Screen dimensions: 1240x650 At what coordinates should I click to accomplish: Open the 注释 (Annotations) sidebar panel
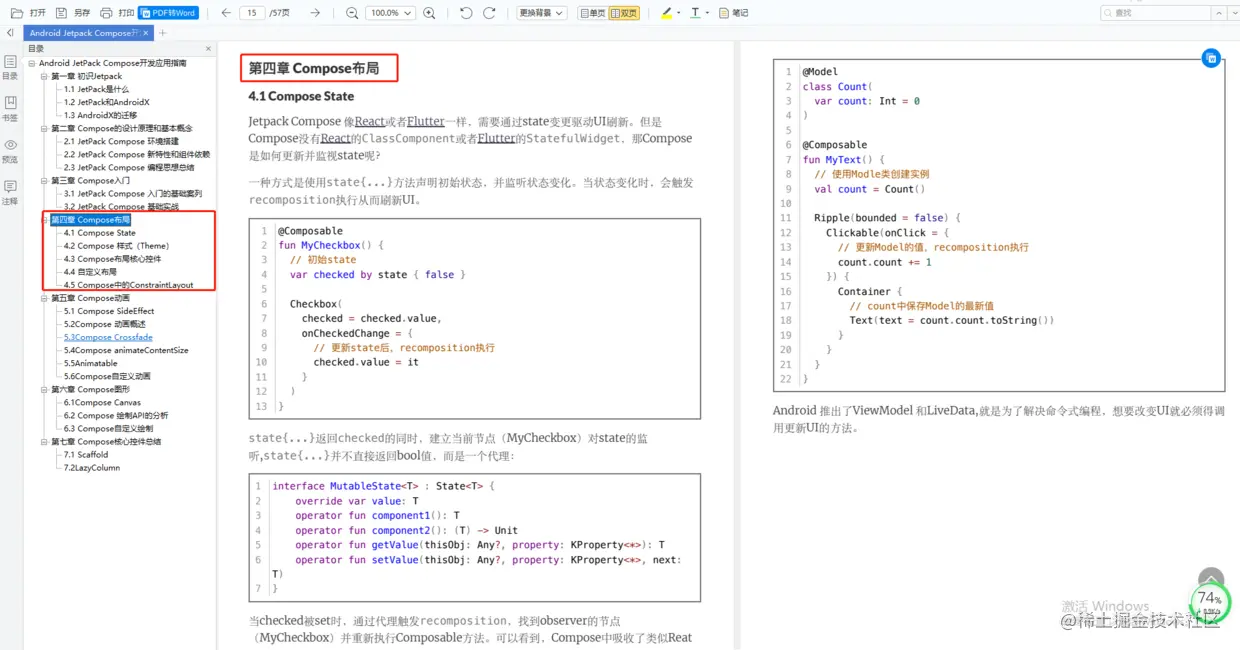coord(10,193)
